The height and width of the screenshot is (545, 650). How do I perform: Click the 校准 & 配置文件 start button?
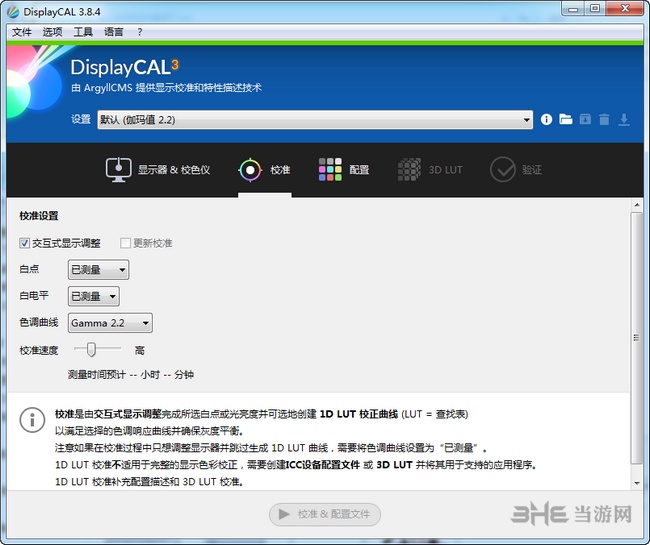tap(325, 514)
